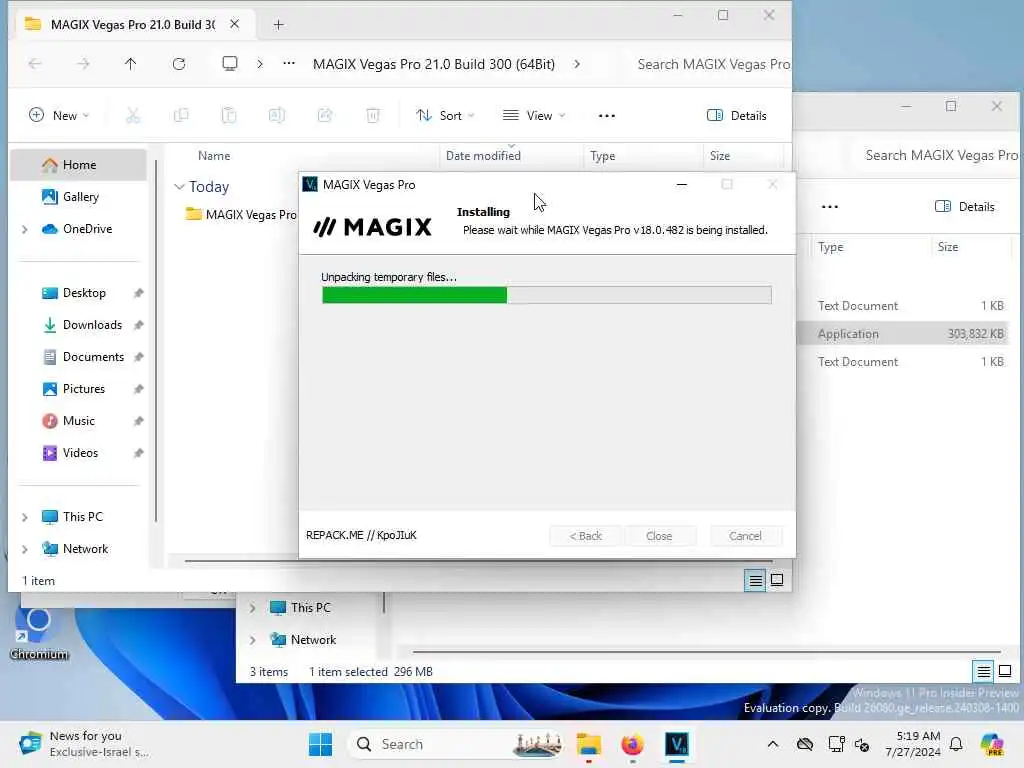This screenshot has width=1024, height=768.
Task: Close the MAGIX Vegas Pro Explorer tab
Action: [x=234, y=24]
